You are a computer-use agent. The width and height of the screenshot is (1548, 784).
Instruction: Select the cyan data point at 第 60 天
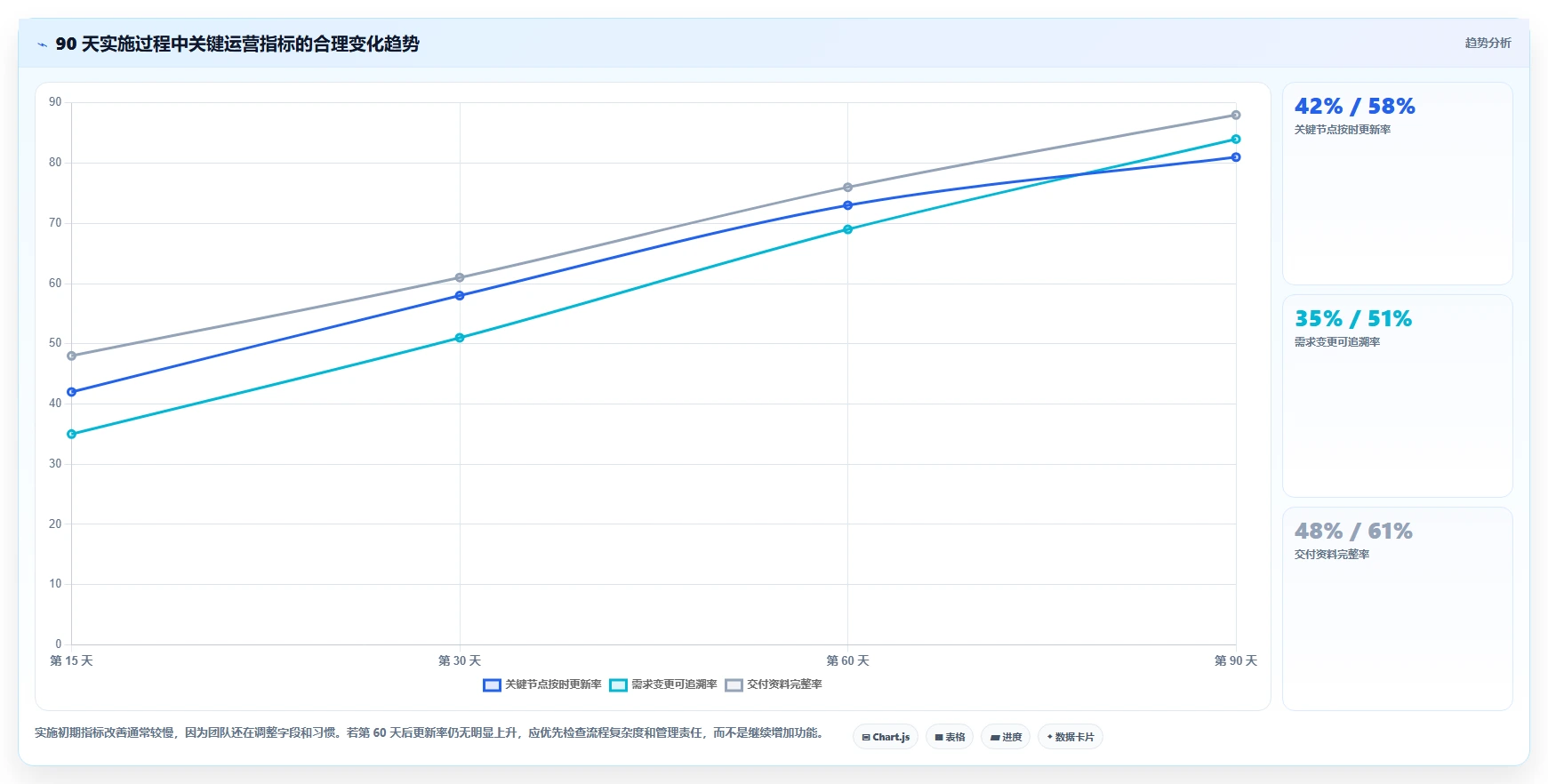(847, 229)
